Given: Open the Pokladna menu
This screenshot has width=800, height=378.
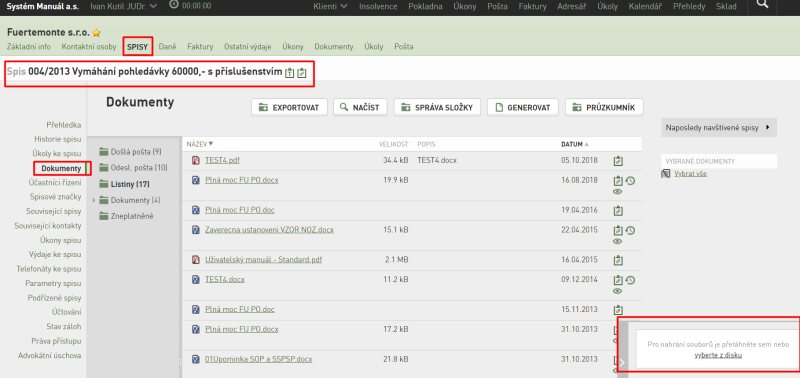Looking at the screenshot, I should click(425, 6).
